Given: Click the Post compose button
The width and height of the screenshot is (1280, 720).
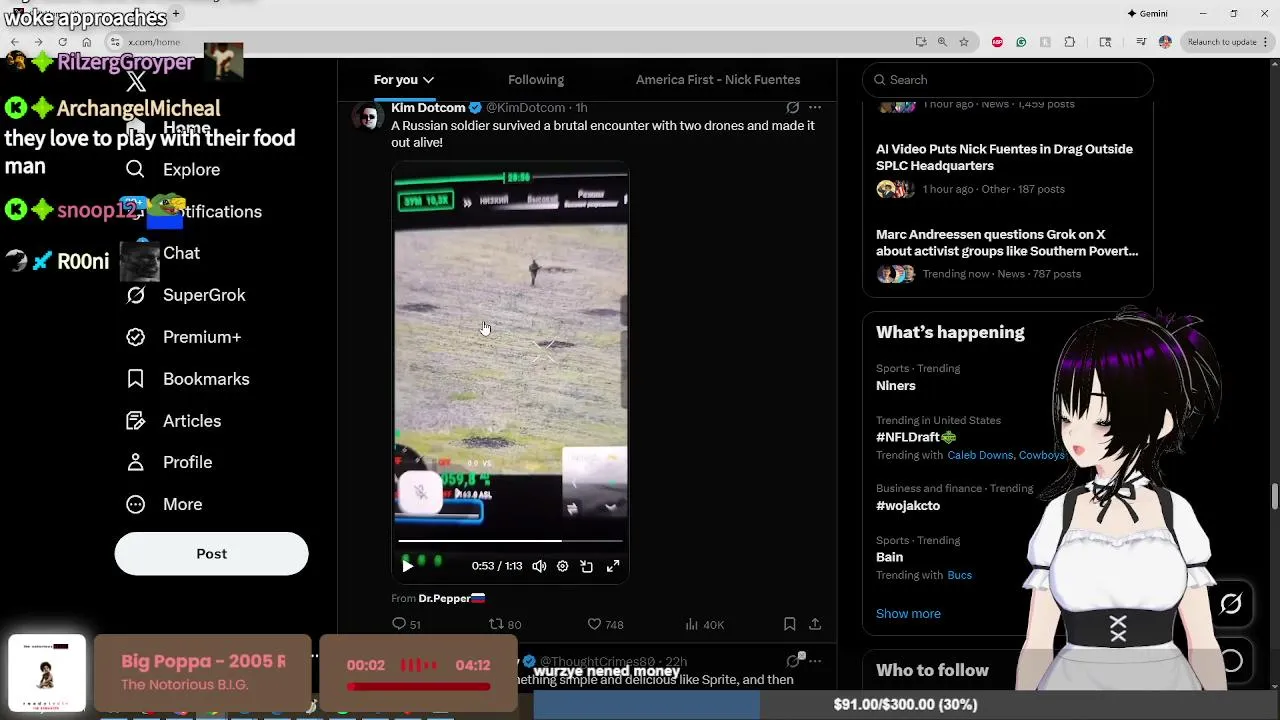Looking at the screenshot, I should tap(211, 553).
